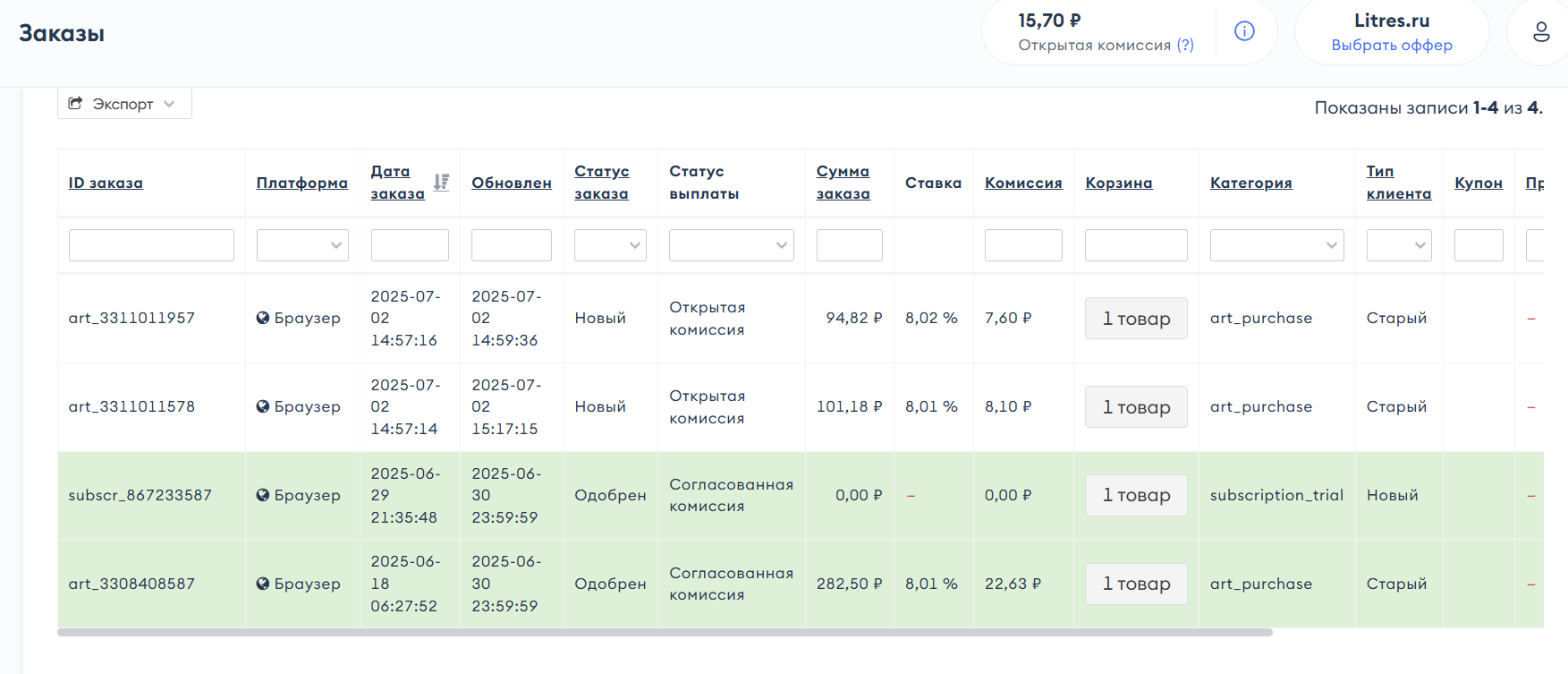This screenshot has height=674, width=1568.
Task: Focus the Купон filter field
Action: [x=1479, y=245]
